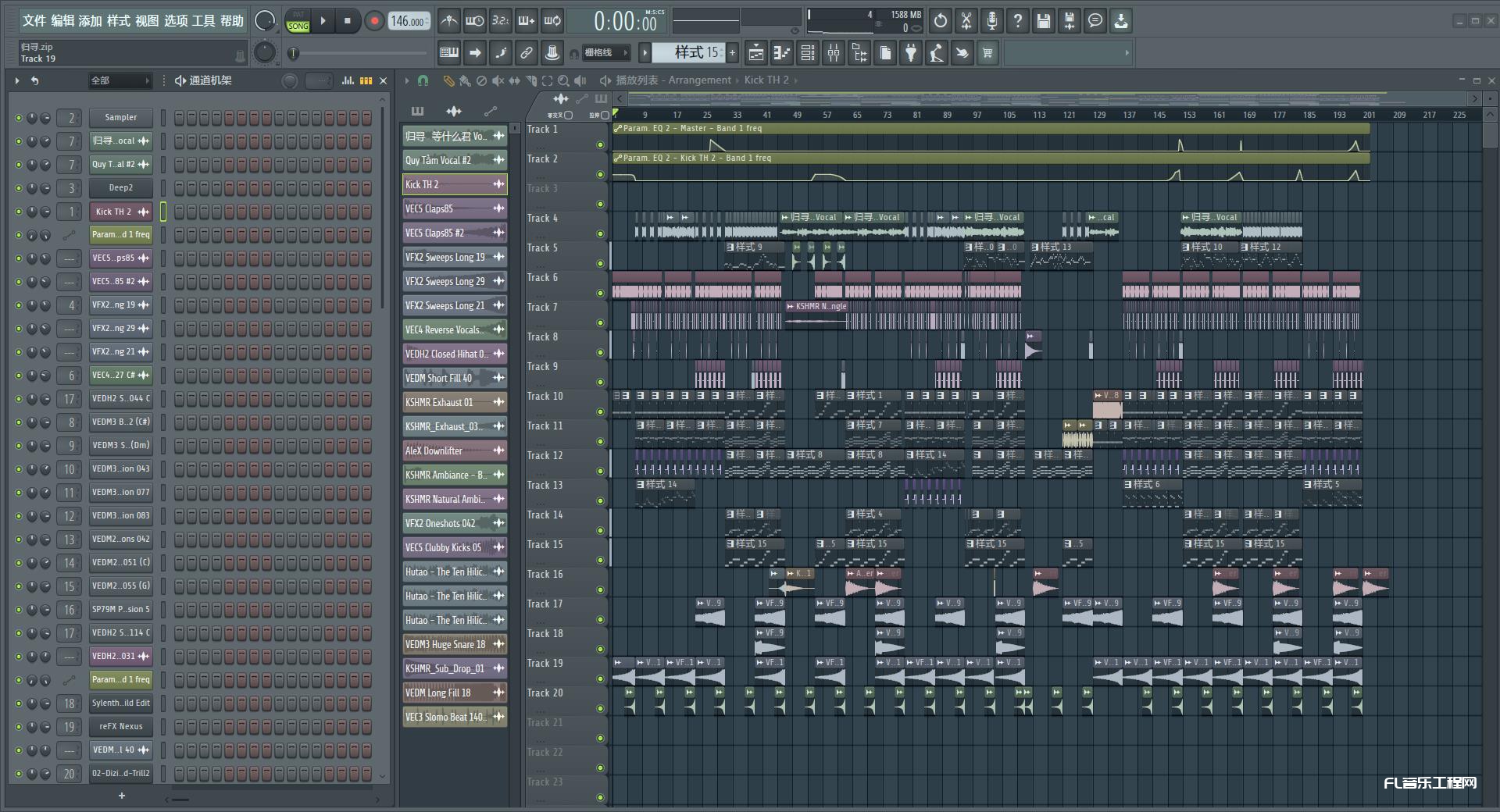Select the playlist zoom tool

[x=563, y=80]
